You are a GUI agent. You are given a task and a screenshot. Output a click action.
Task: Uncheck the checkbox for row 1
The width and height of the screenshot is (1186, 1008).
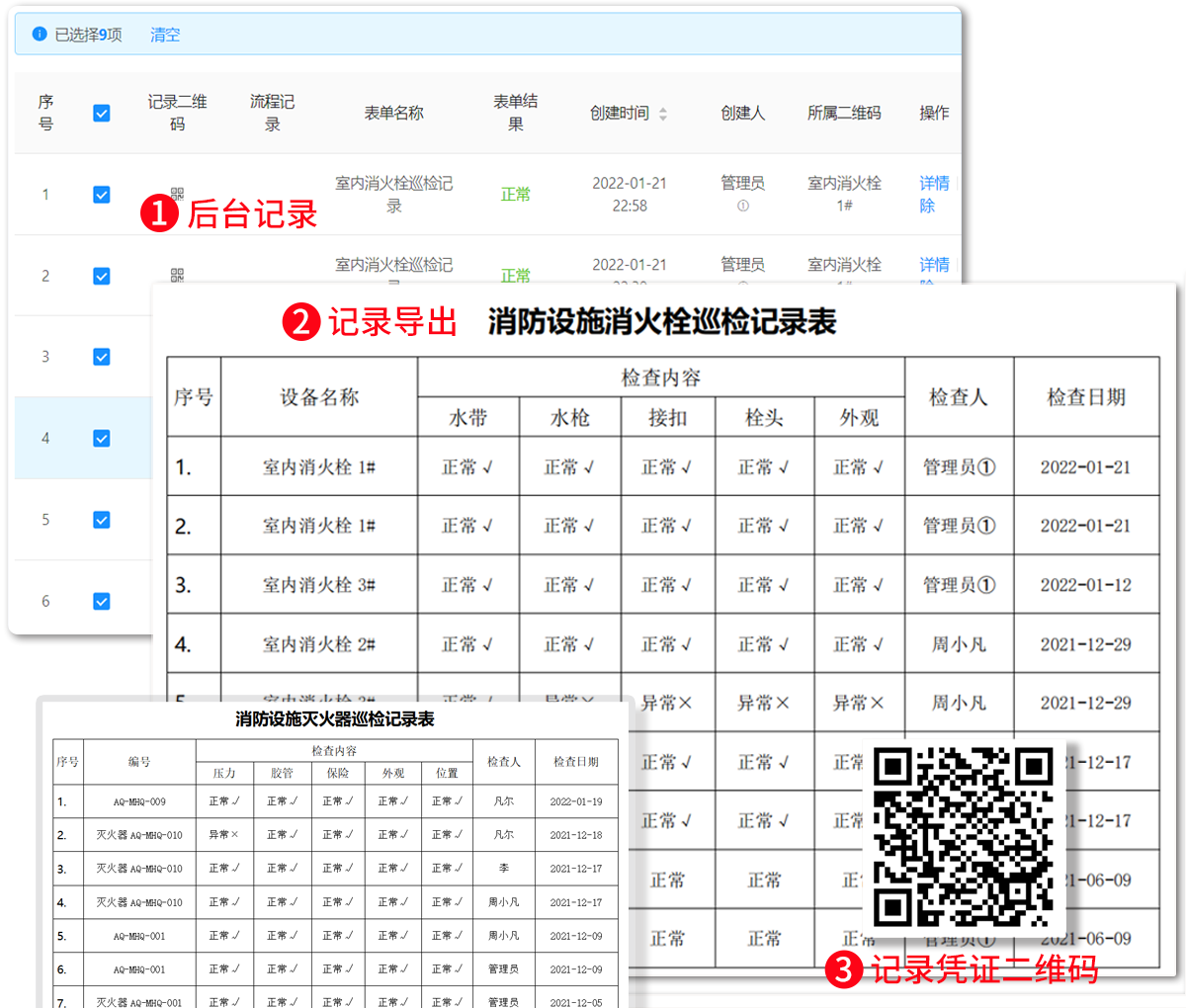[x=102, y=195]
